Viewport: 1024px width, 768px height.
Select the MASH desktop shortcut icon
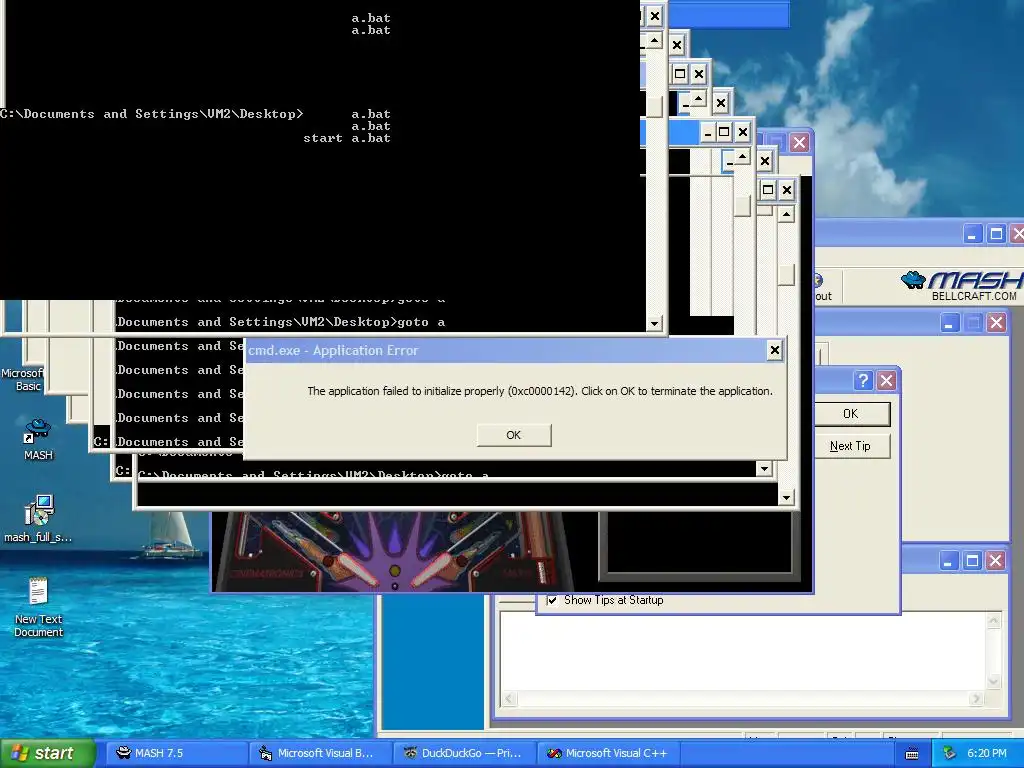click(38, 440)
